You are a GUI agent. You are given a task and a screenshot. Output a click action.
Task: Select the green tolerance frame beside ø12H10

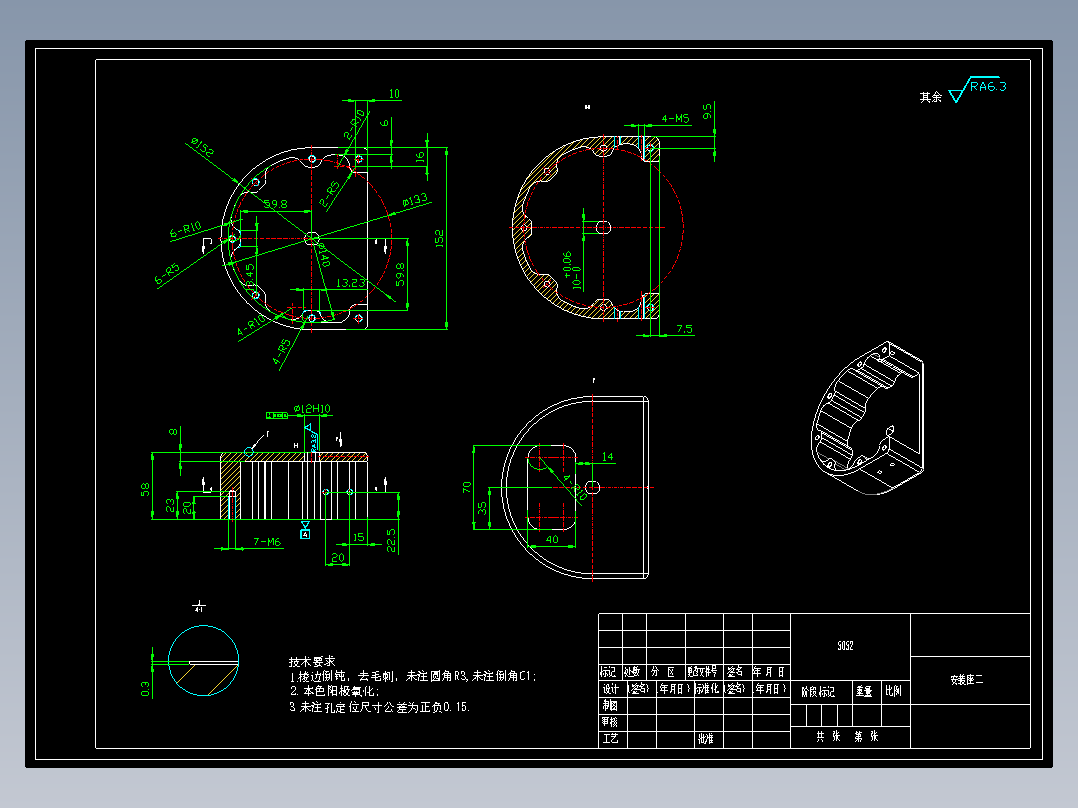tap(277, 415)
